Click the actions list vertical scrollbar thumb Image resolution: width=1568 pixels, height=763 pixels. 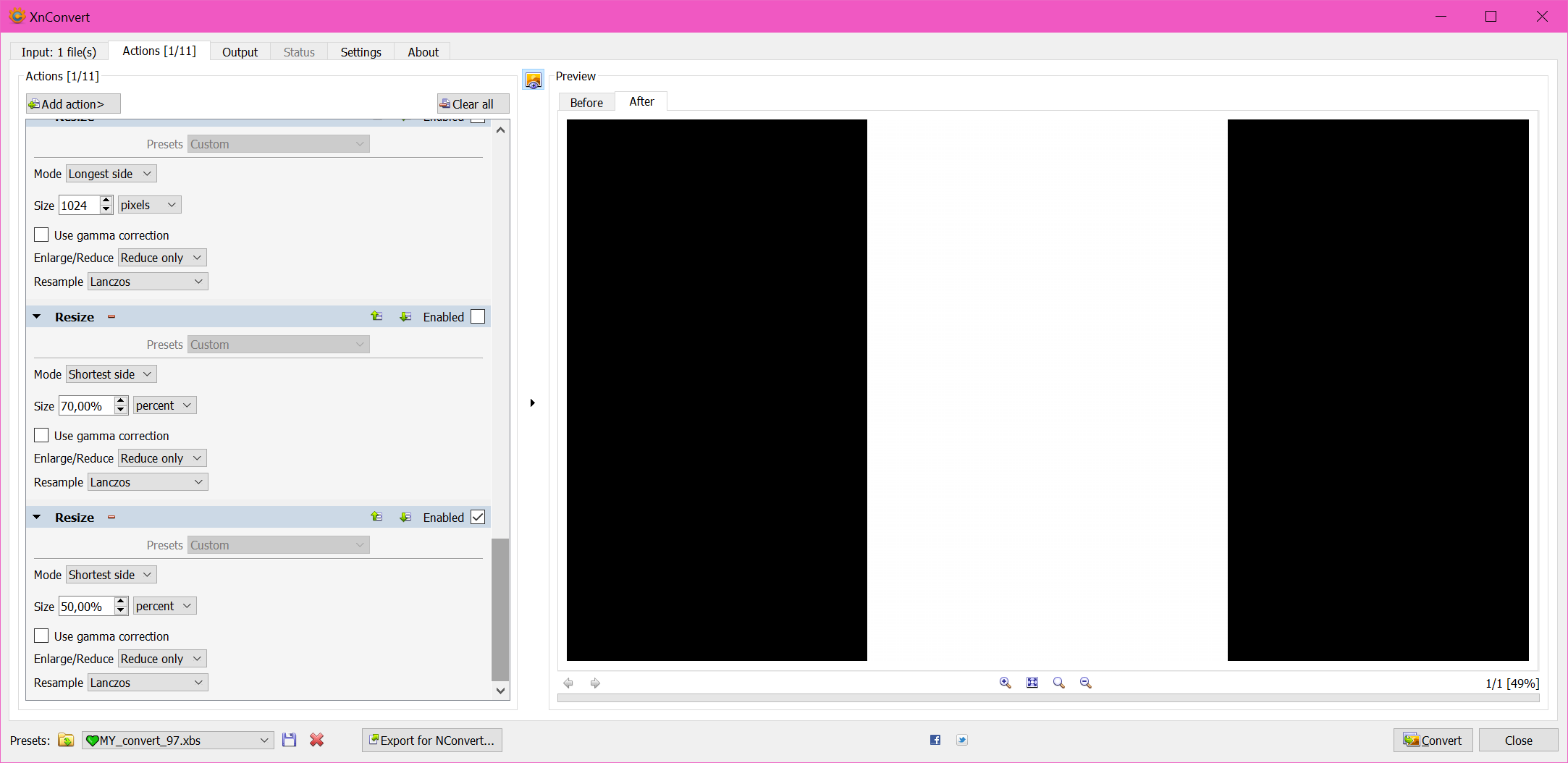(500, 608)
